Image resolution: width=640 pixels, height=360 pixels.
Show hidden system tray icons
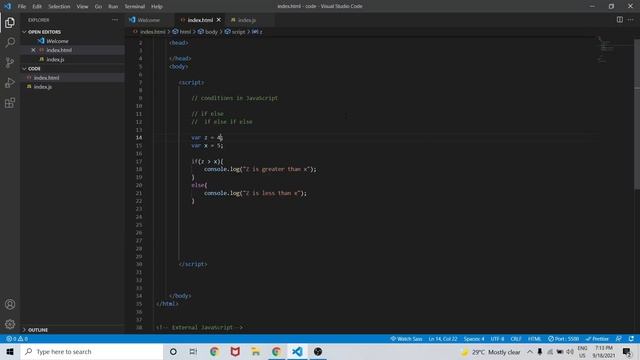[529, 352]
